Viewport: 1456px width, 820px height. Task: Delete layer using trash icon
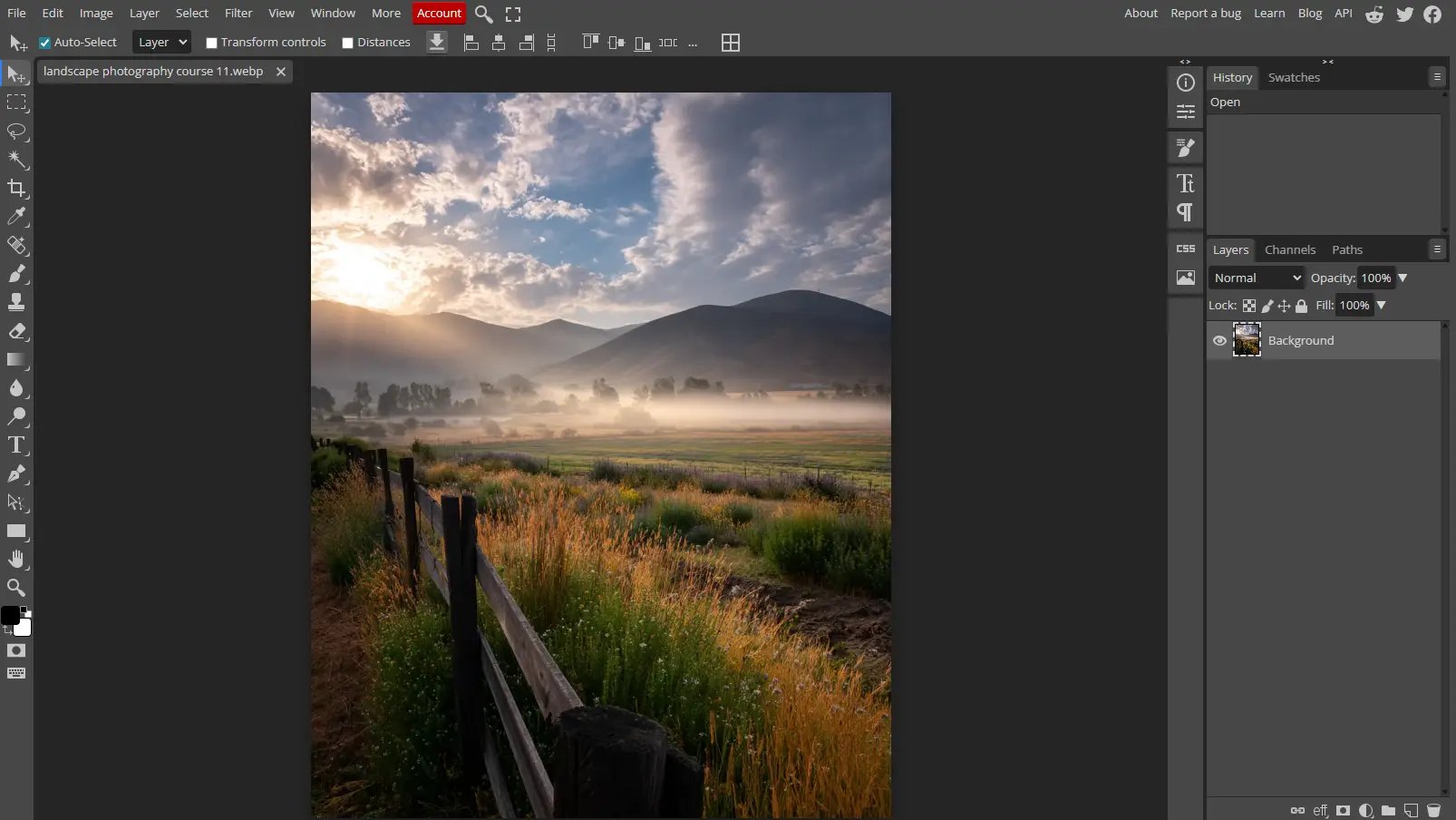1433,810
